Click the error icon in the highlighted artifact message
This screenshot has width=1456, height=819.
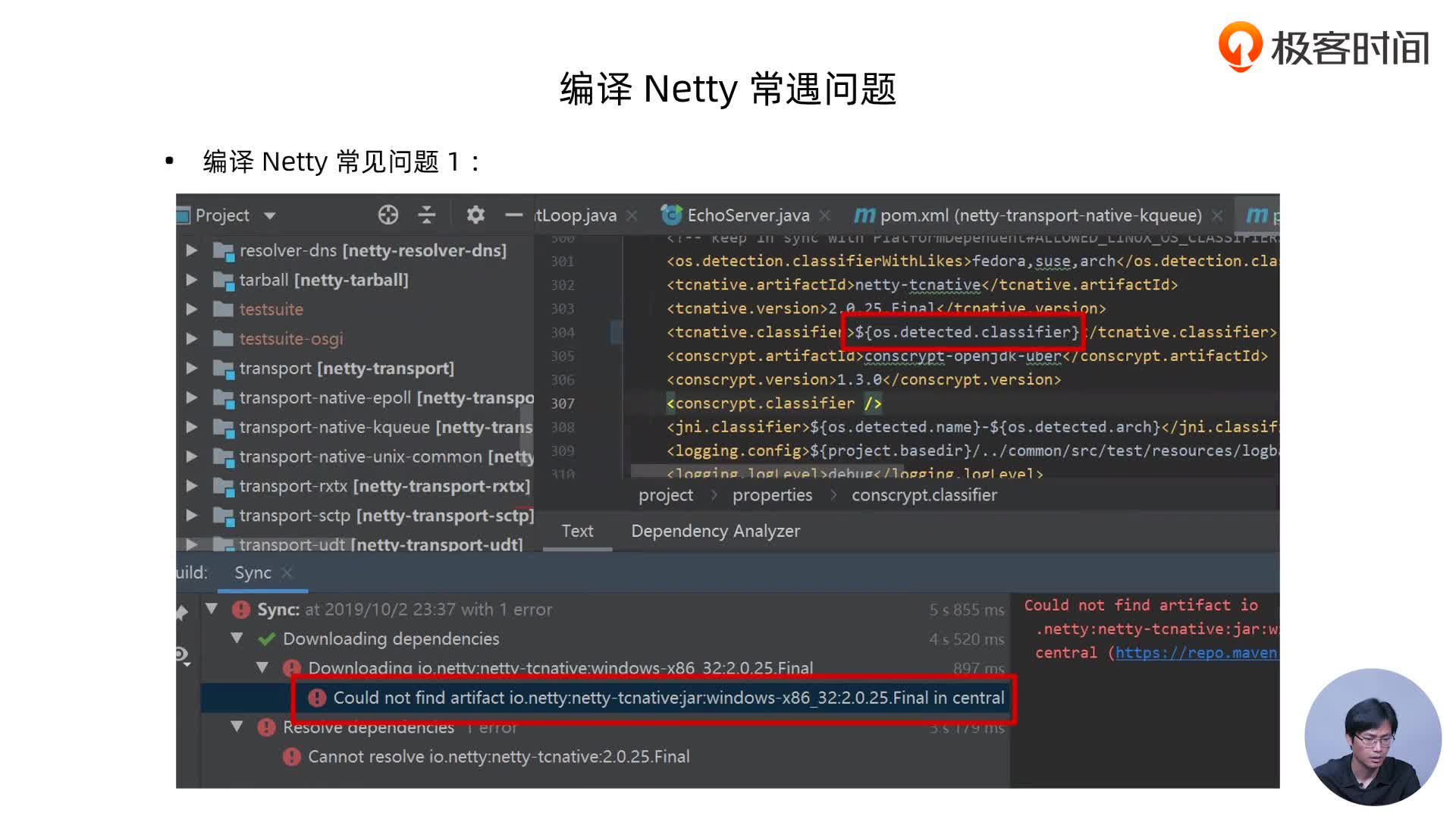(317, 698)
